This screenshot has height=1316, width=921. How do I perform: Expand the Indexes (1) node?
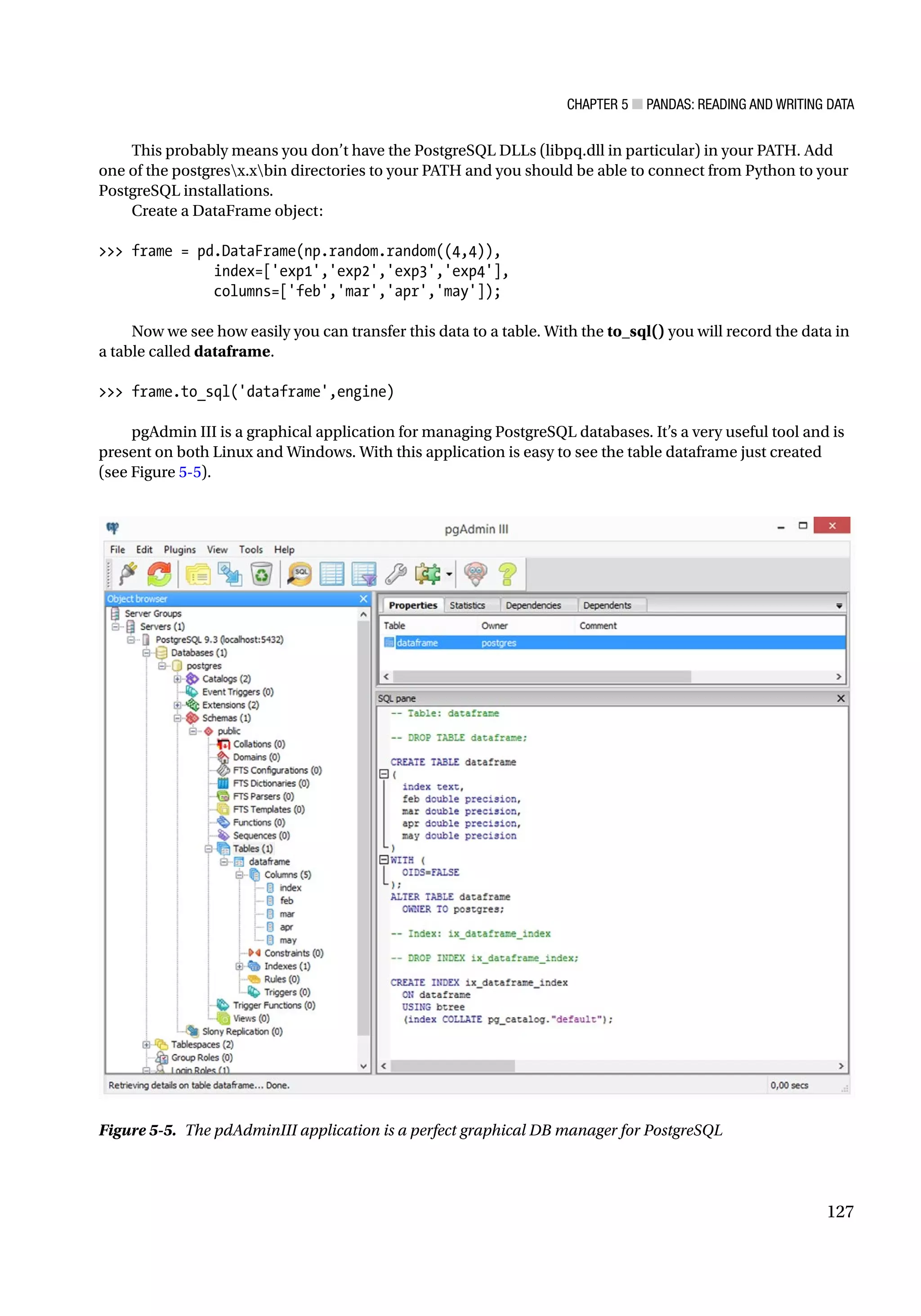pyautogui.click(x=240, y=967)
